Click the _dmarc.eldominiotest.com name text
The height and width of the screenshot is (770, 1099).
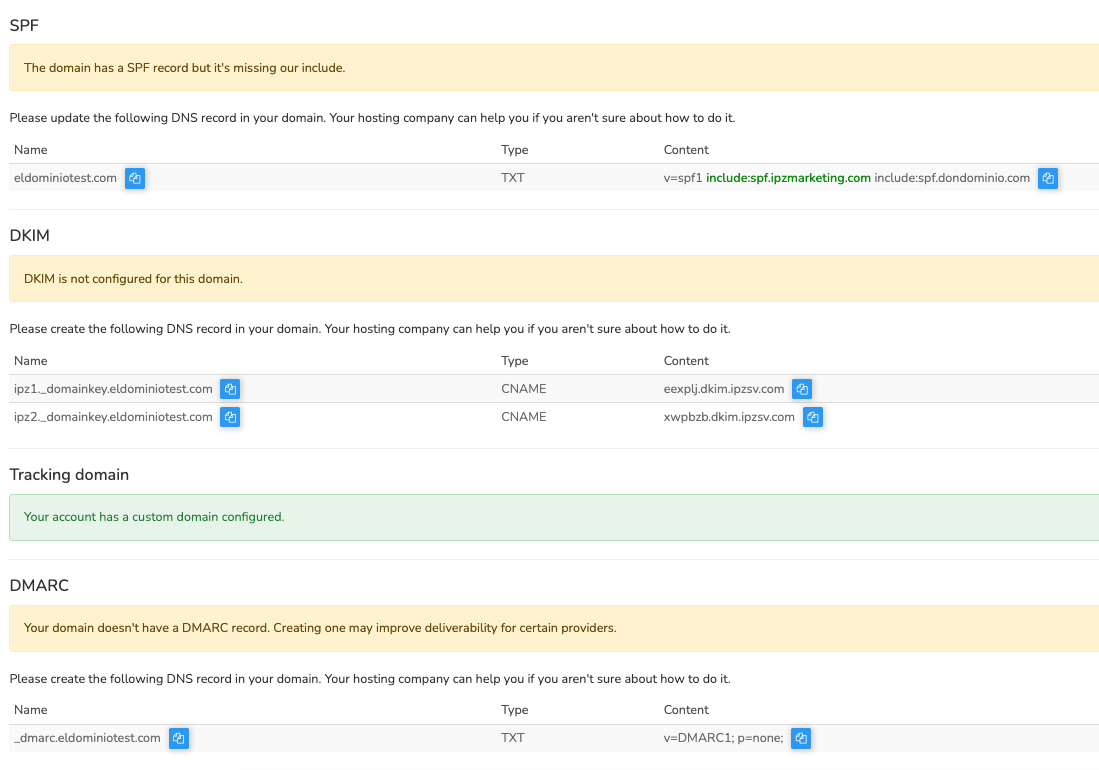click(x=87, y=738)
